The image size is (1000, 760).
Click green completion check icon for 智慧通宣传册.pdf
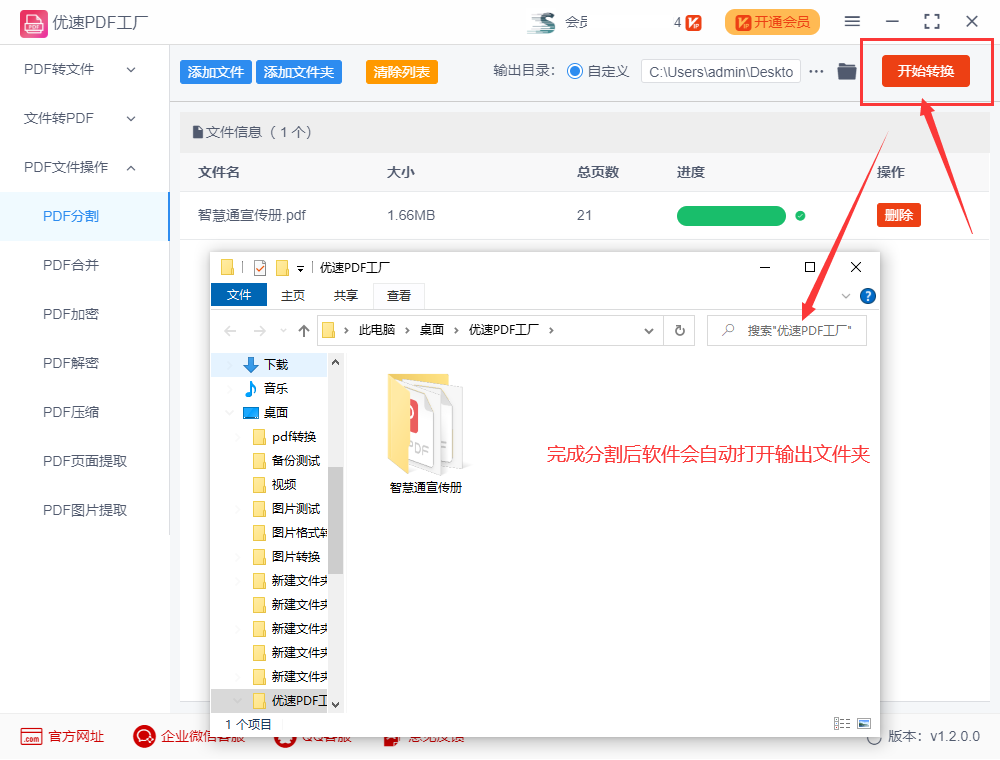point(800,216)
